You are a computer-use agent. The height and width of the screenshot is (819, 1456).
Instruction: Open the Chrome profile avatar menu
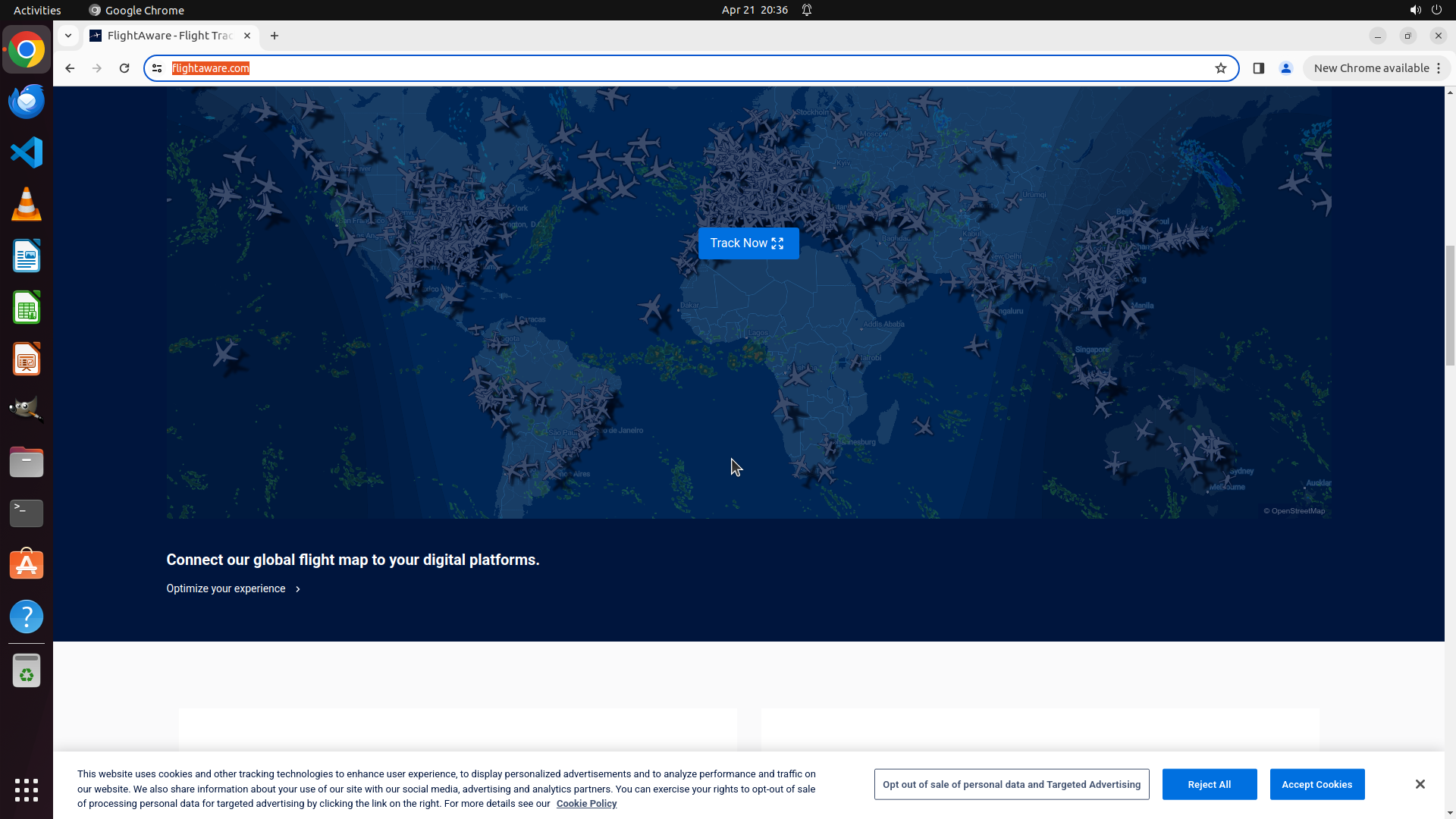[x=1285, y=68]
